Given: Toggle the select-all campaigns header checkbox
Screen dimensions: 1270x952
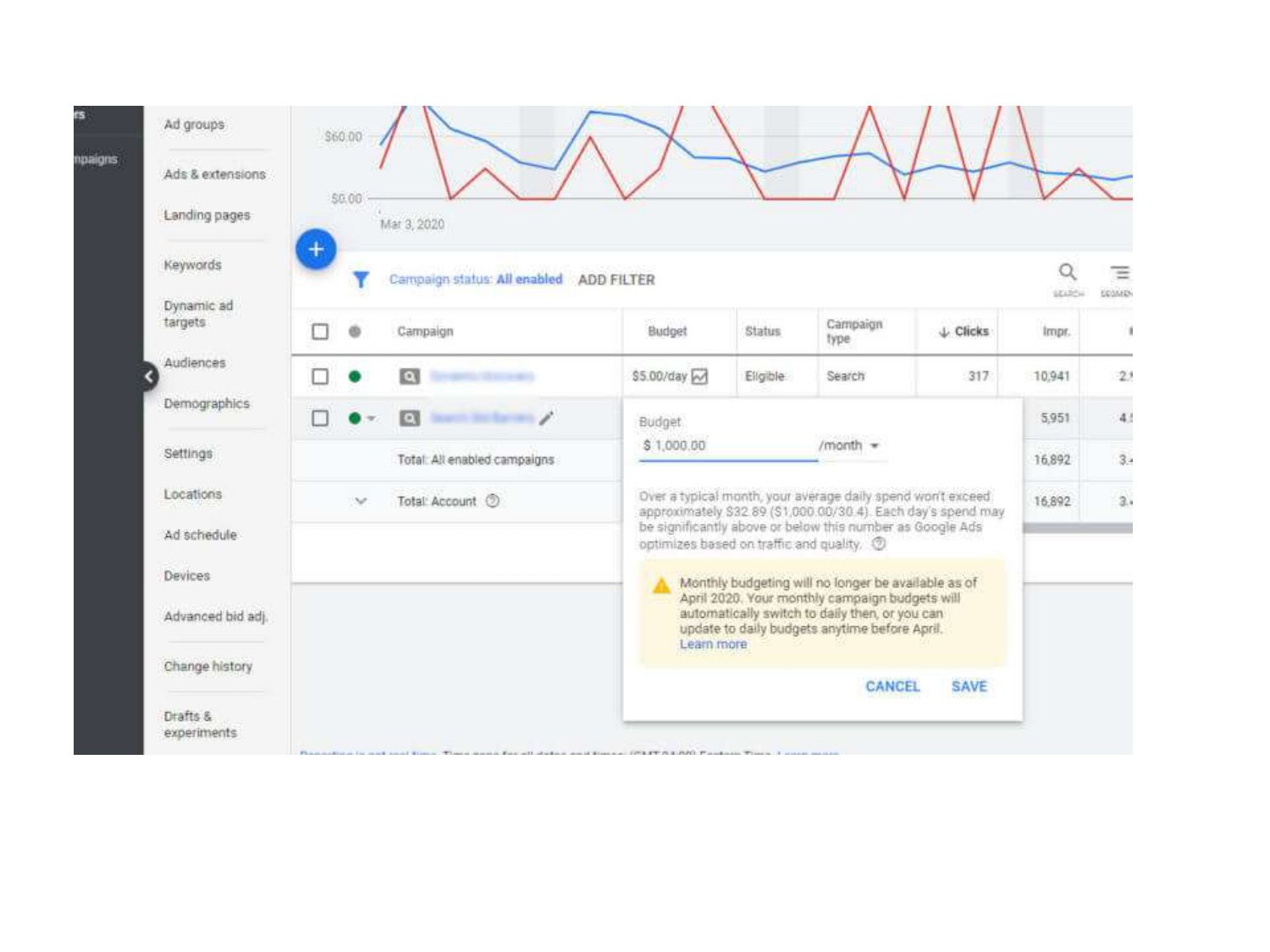Looking at the screenshot, I should [320, 332].
